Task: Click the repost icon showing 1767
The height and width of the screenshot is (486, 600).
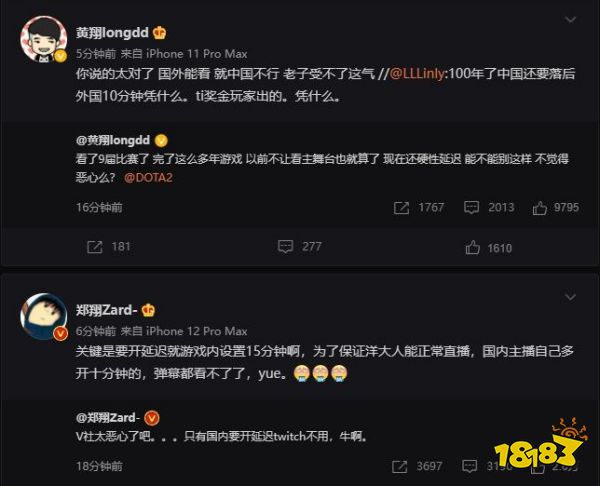Action: 401,208
